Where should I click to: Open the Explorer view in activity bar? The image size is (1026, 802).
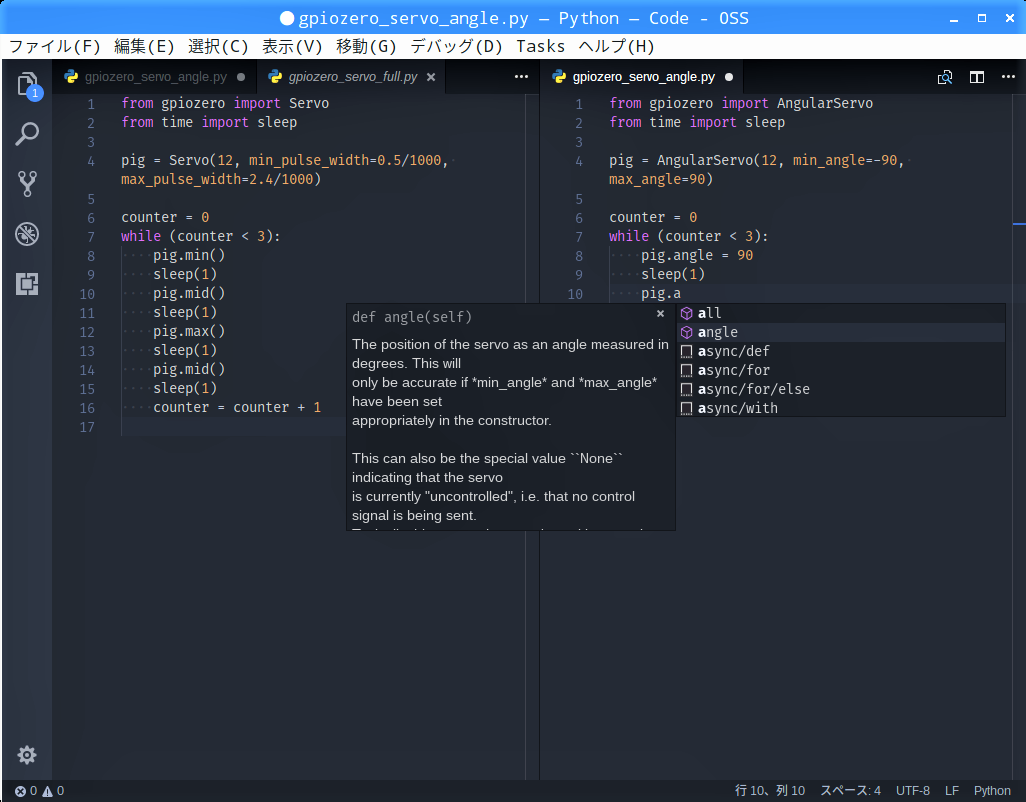pyautogui.click(x=27, y=85)
